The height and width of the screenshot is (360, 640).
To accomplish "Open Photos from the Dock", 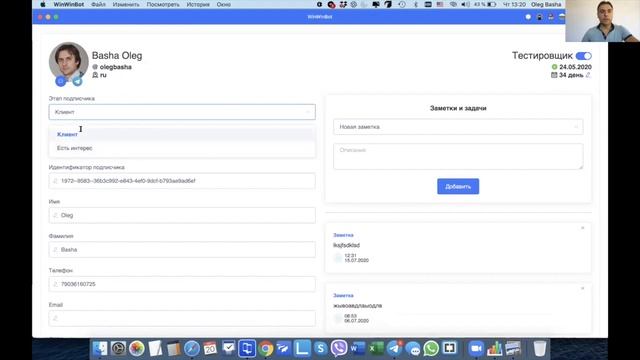I will (137, 348).
